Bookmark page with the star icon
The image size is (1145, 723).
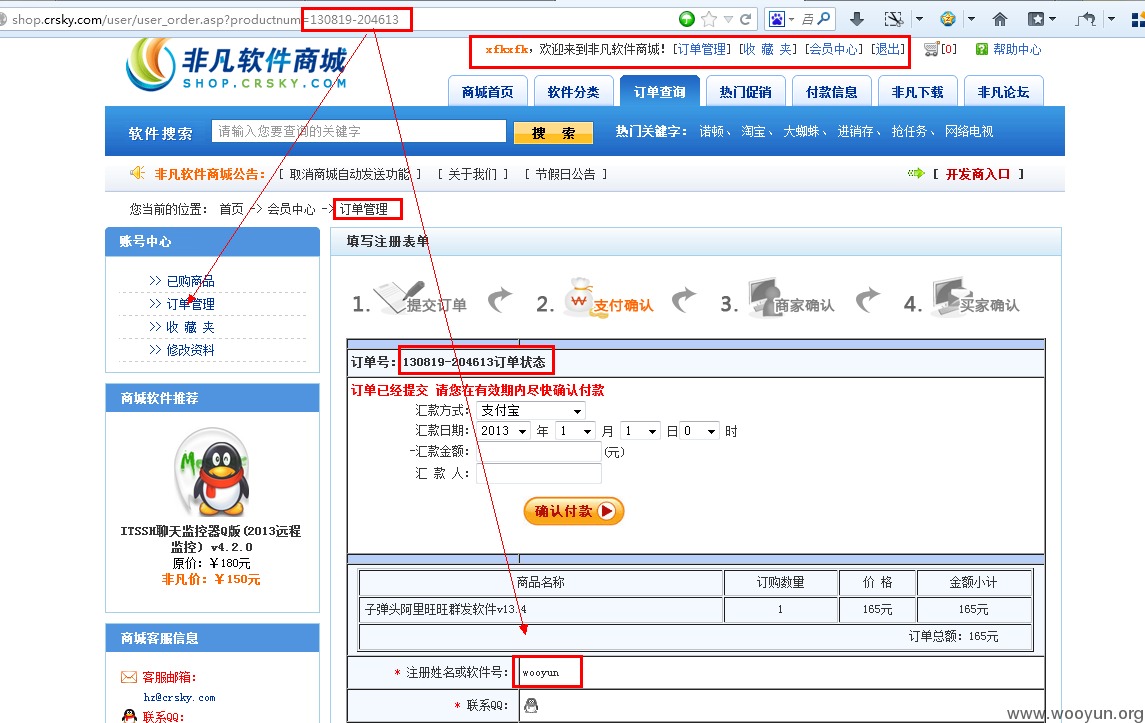pos(708,19)
